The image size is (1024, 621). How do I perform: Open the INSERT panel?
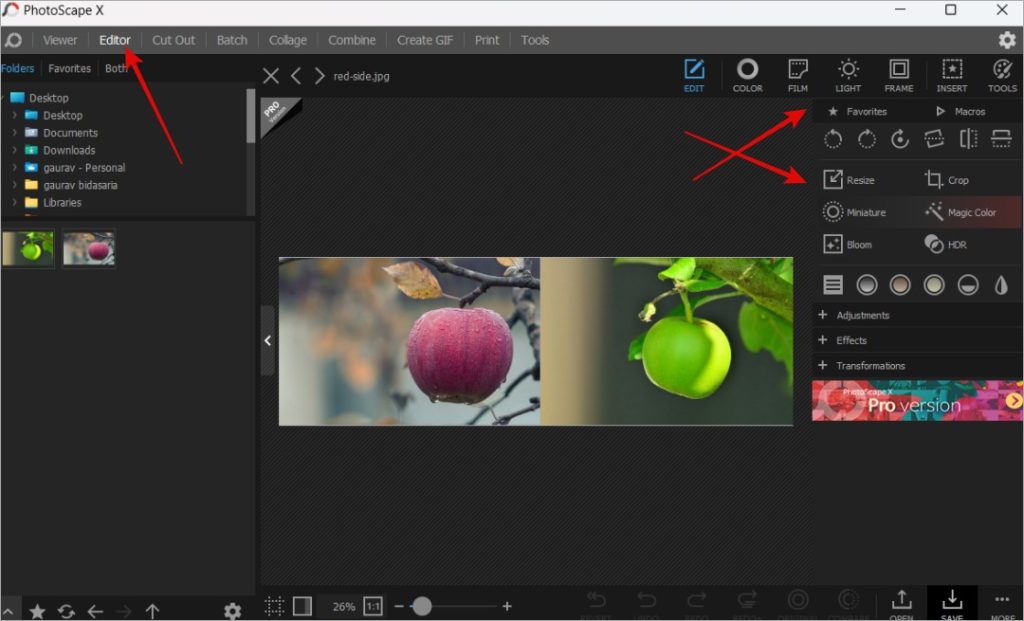pos(952,76)
